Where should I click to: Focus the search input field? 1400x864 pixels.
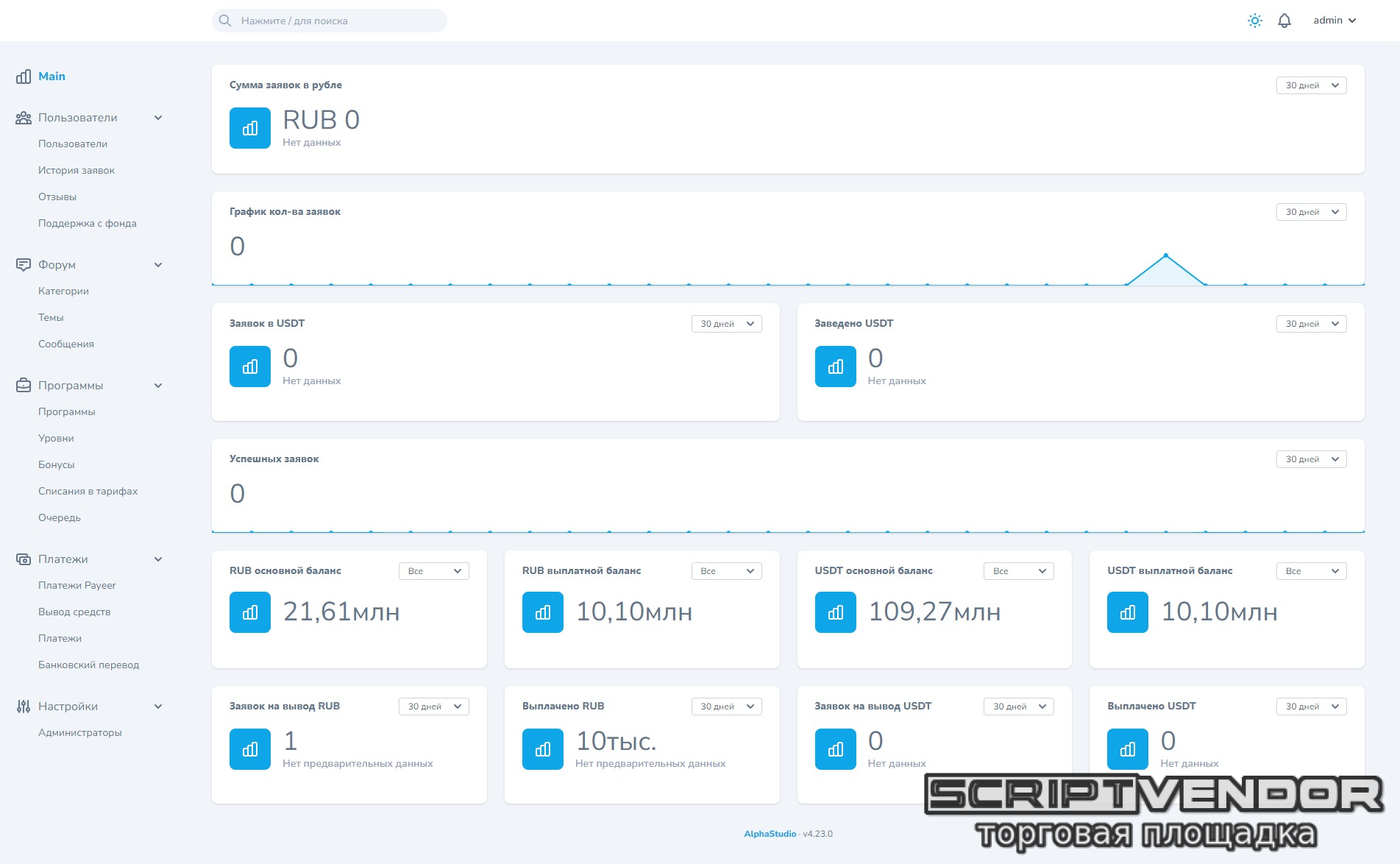tap(330, 21)
